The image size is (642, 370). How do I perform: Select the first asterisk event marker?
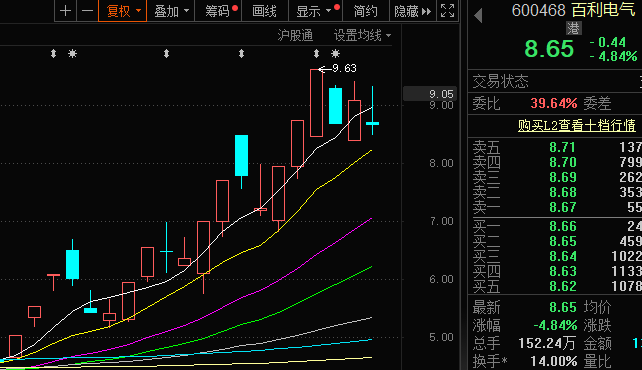tap(72, 54)
